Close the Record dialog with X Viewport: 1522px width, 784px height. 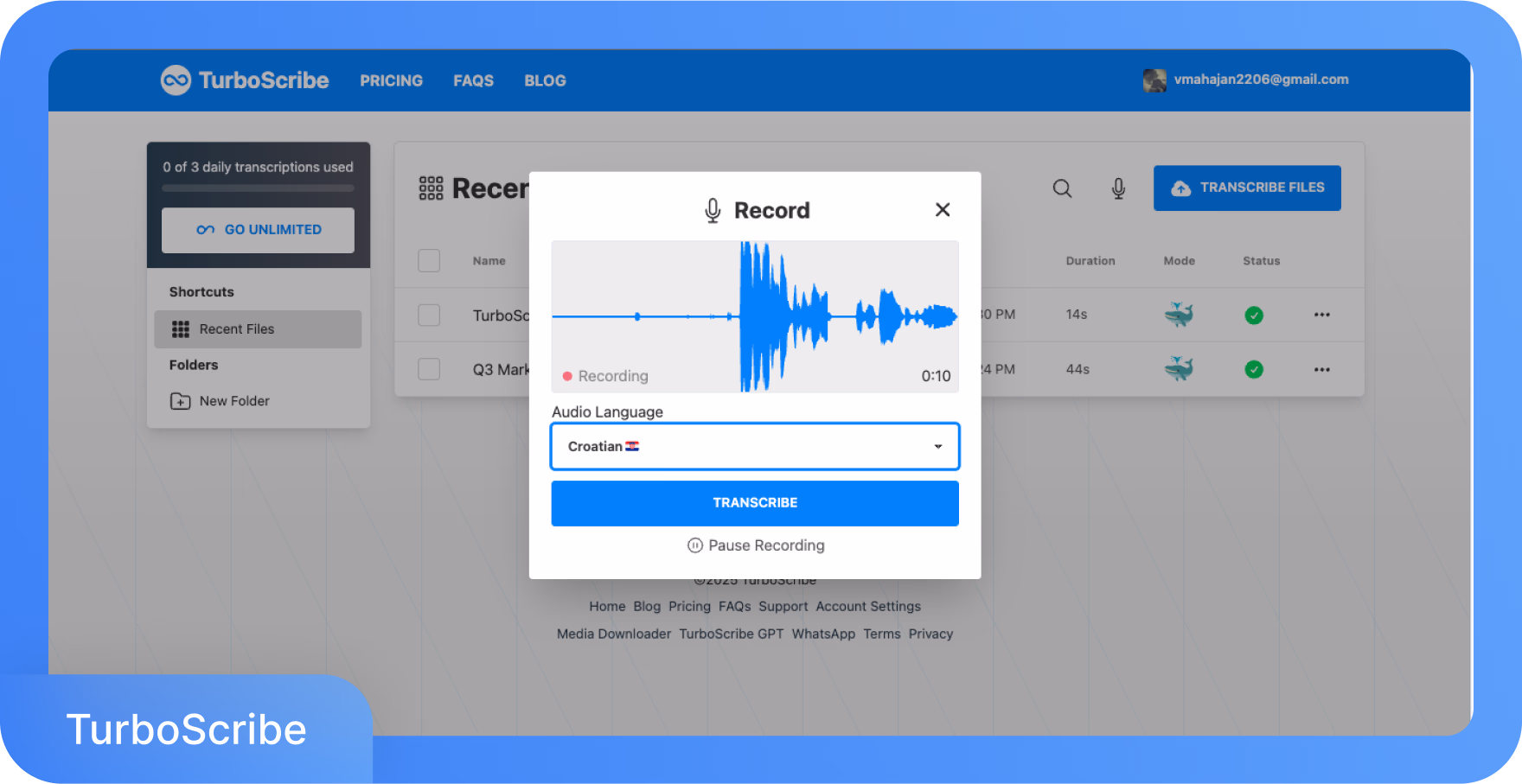943,209
